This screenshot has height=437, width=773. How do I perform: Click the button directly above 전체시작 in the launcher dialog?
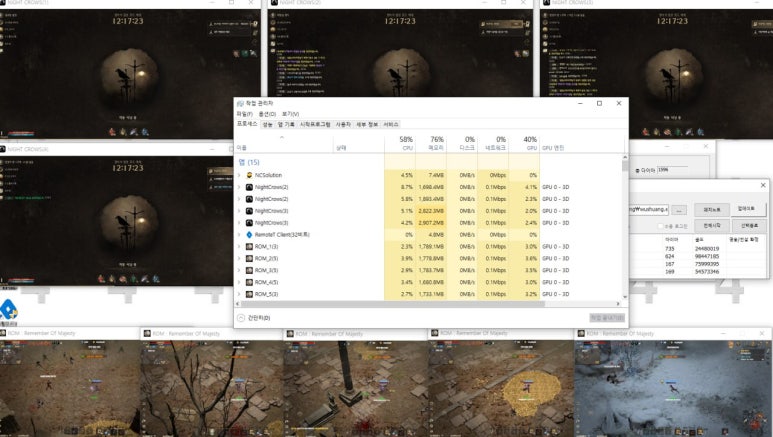(x=711, y=209)
